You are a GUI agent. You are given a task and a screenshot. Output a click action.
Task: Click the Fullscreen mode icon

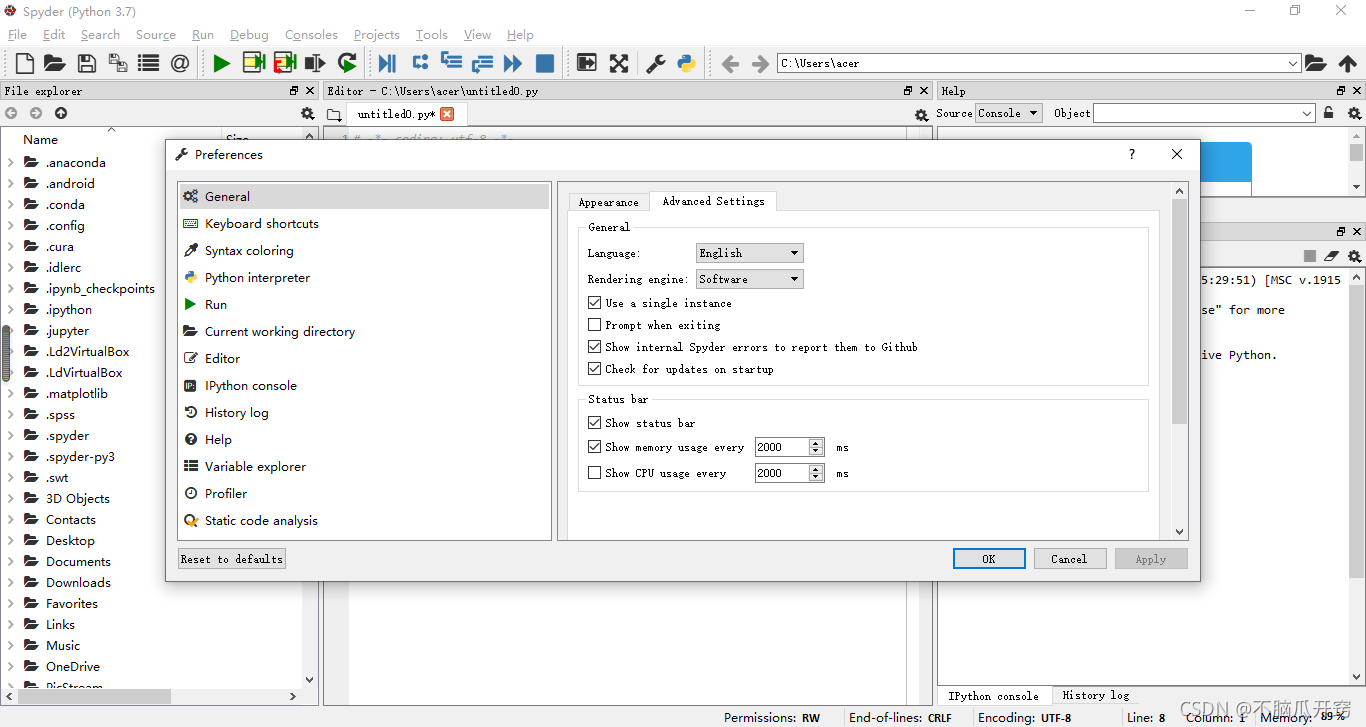point(619,63)
